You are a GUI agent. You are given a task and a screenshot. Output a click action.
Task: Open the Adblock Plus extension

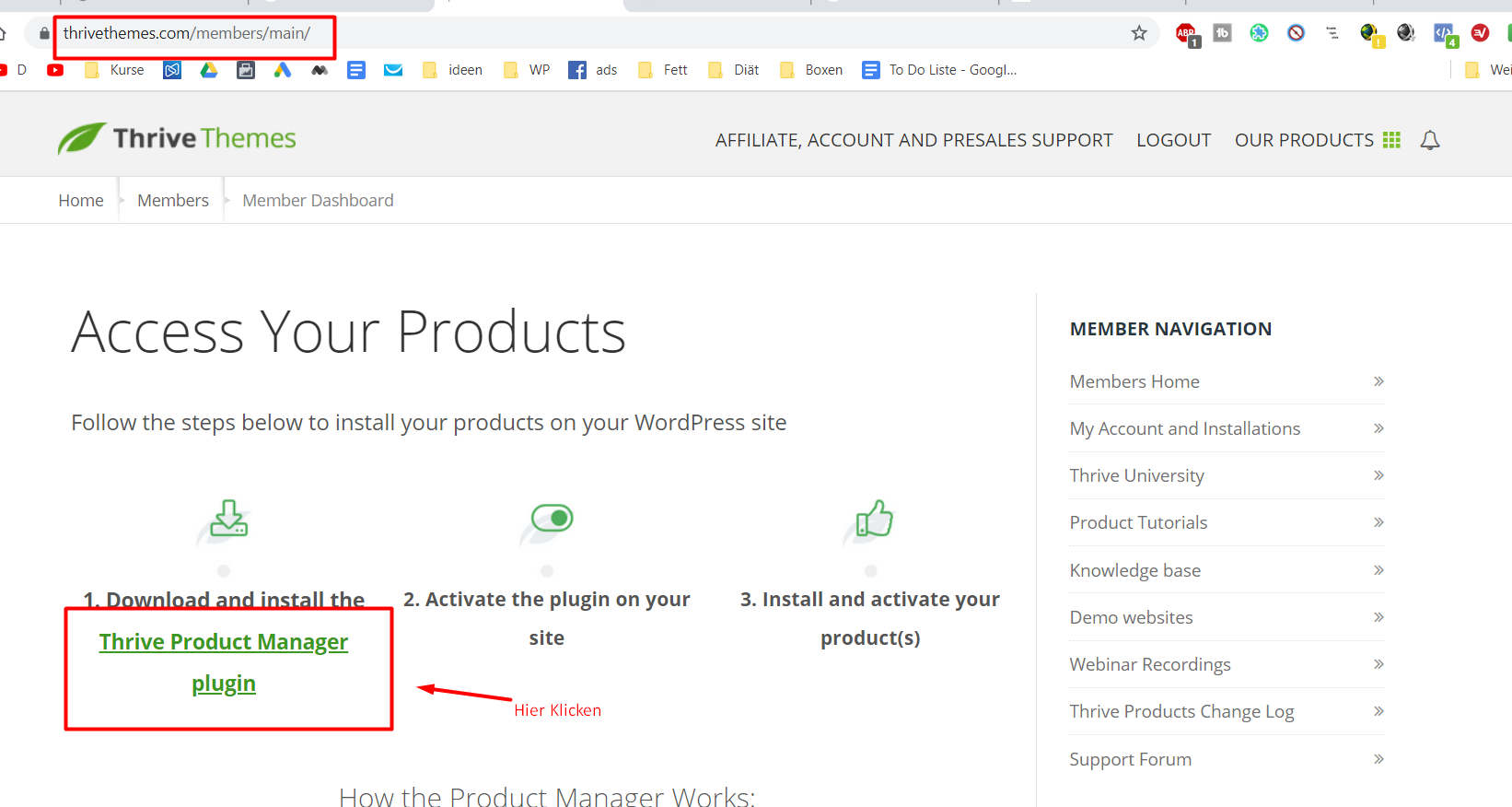(x=1187, y=34)
